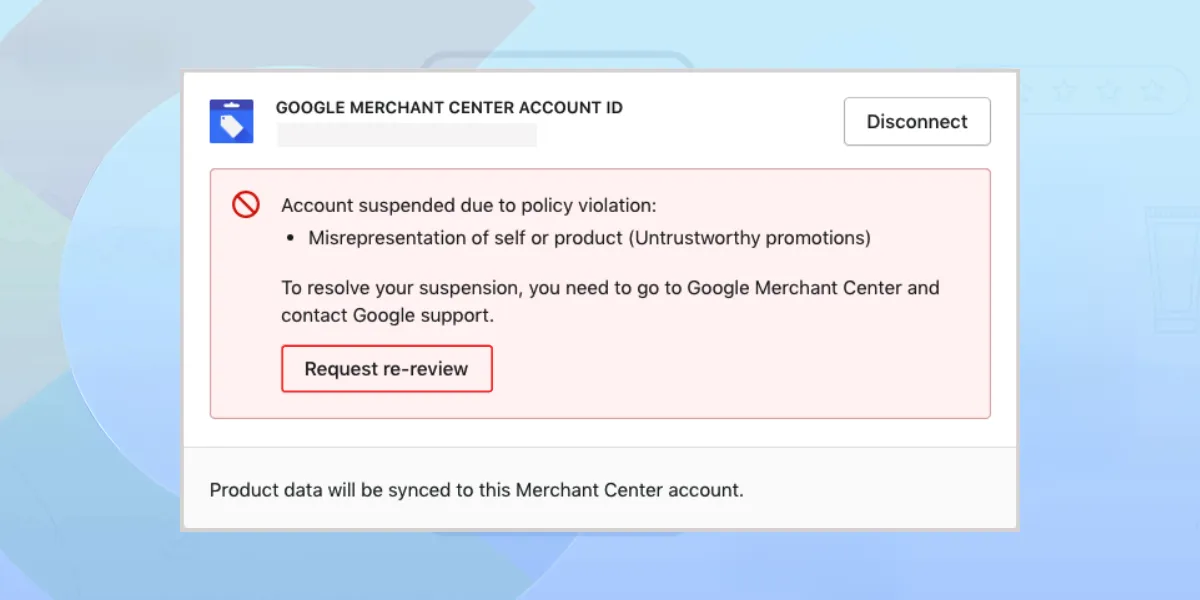Click the 'Account suspended due to policy violation' text
Viewport: 1200px width, 600px height.
pos(469,206)
